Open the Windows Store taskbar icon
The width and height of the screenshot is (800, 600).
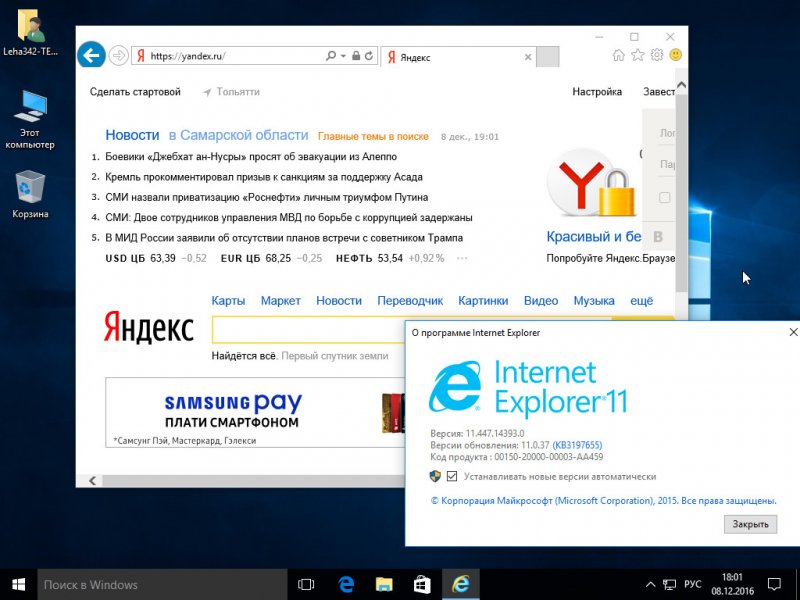[x=422, y=585]
